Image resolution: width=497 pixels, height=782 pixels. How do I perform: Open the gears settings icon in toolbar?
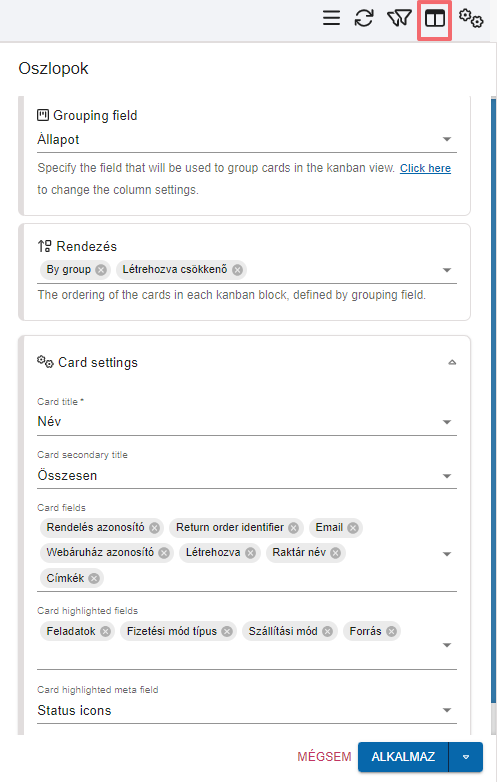tap(471, 18)
